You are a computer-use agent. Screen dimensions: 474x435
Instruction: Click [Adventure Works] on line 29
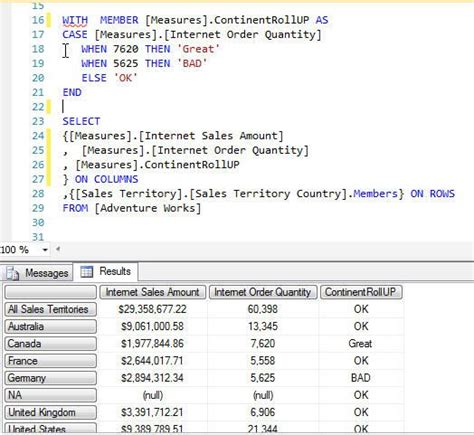click(x=148, y=208)
